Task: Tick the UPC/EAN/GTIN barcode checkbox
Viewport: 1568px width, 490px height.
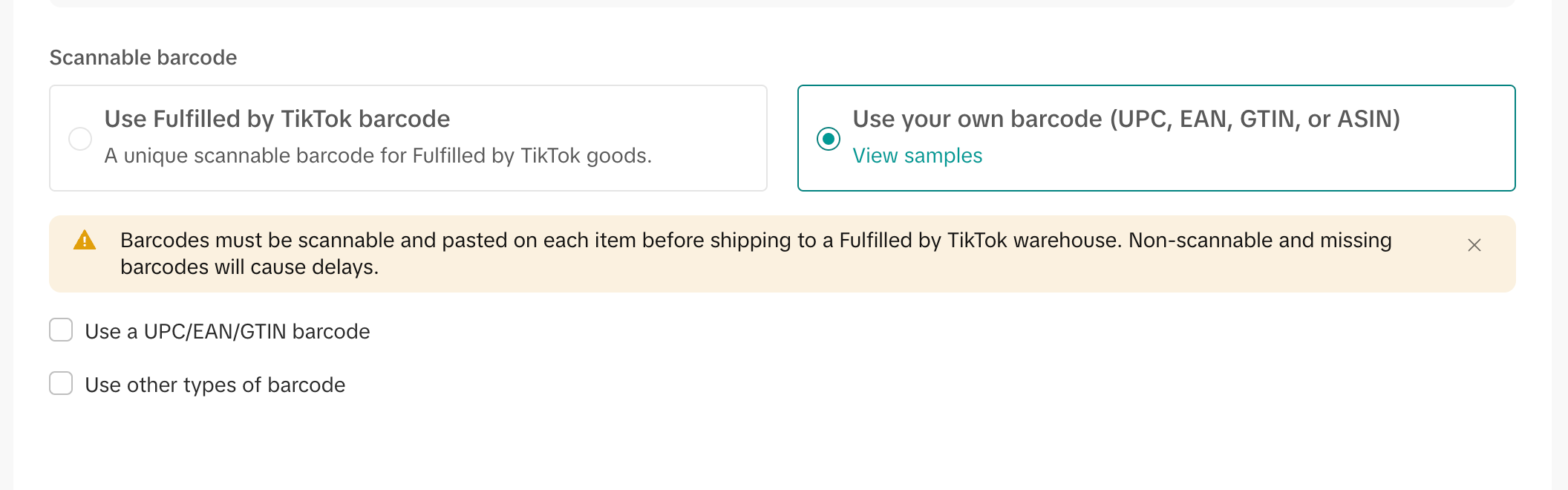Action: [x=61, y=330]
